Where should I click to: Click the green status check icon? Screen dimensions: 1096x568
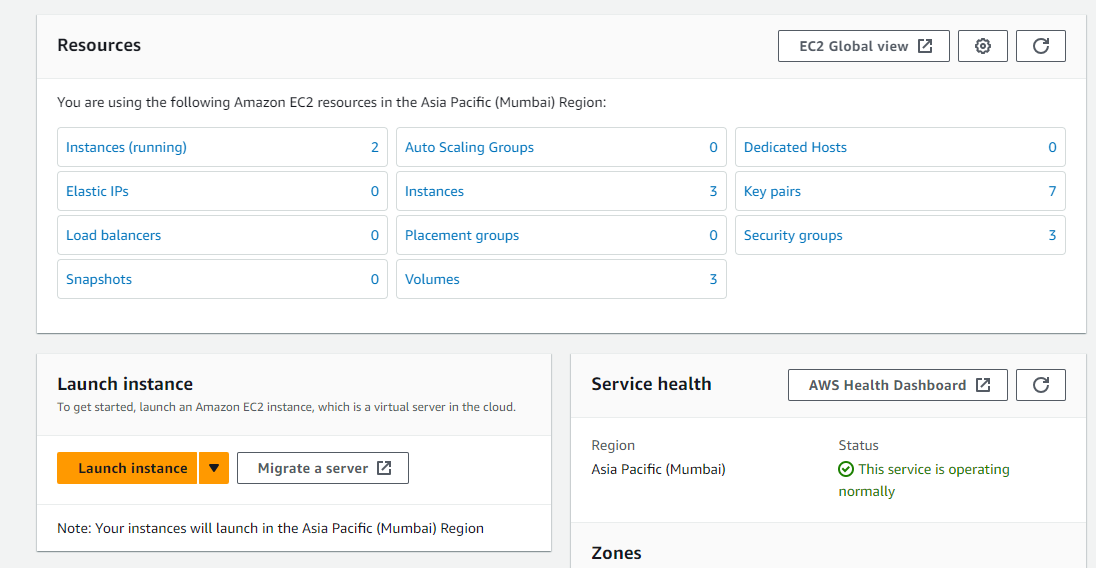tap(846, 469)
